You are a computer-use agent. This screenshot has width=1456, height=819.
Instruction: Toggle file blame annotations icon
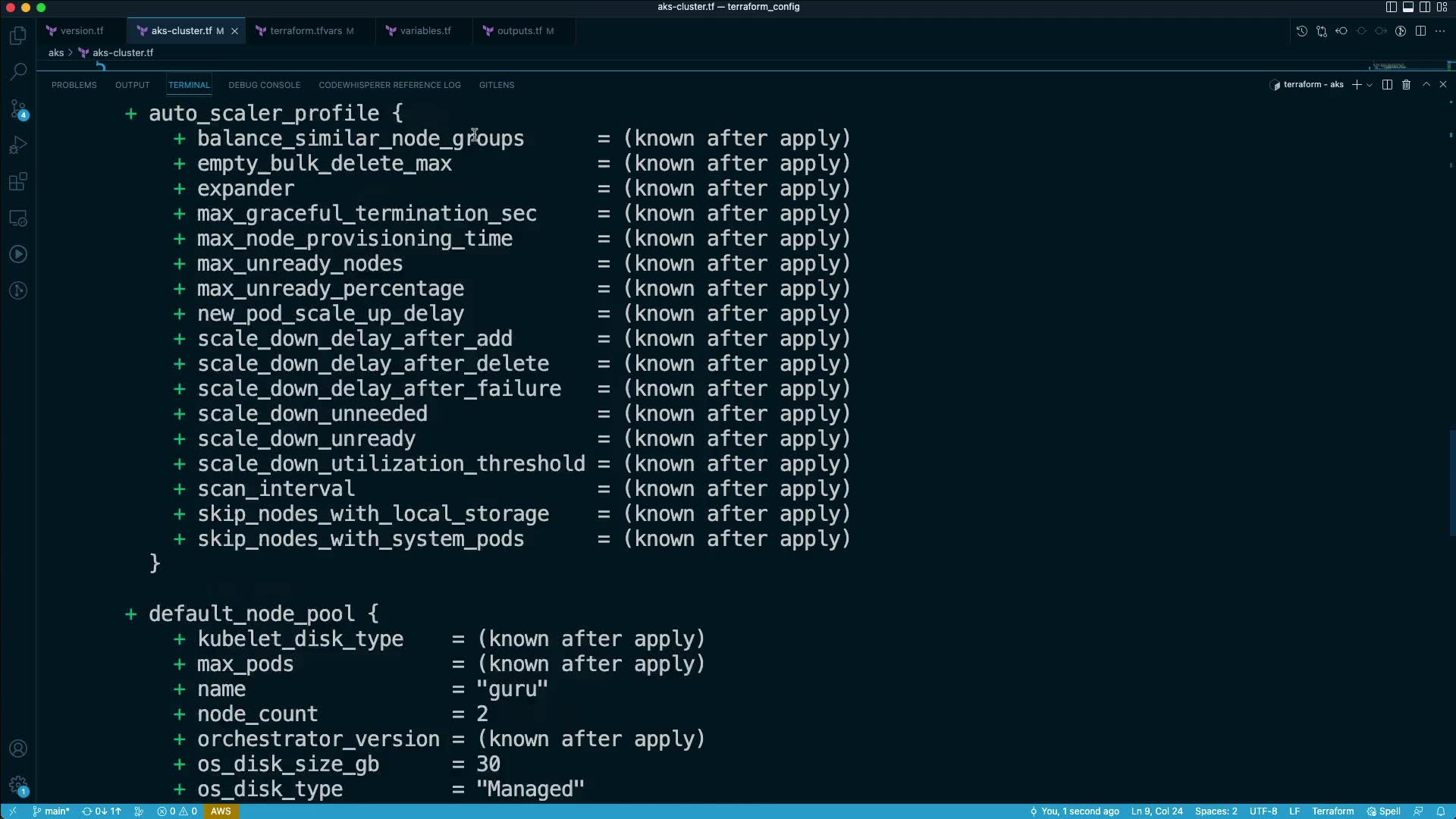1401,31
